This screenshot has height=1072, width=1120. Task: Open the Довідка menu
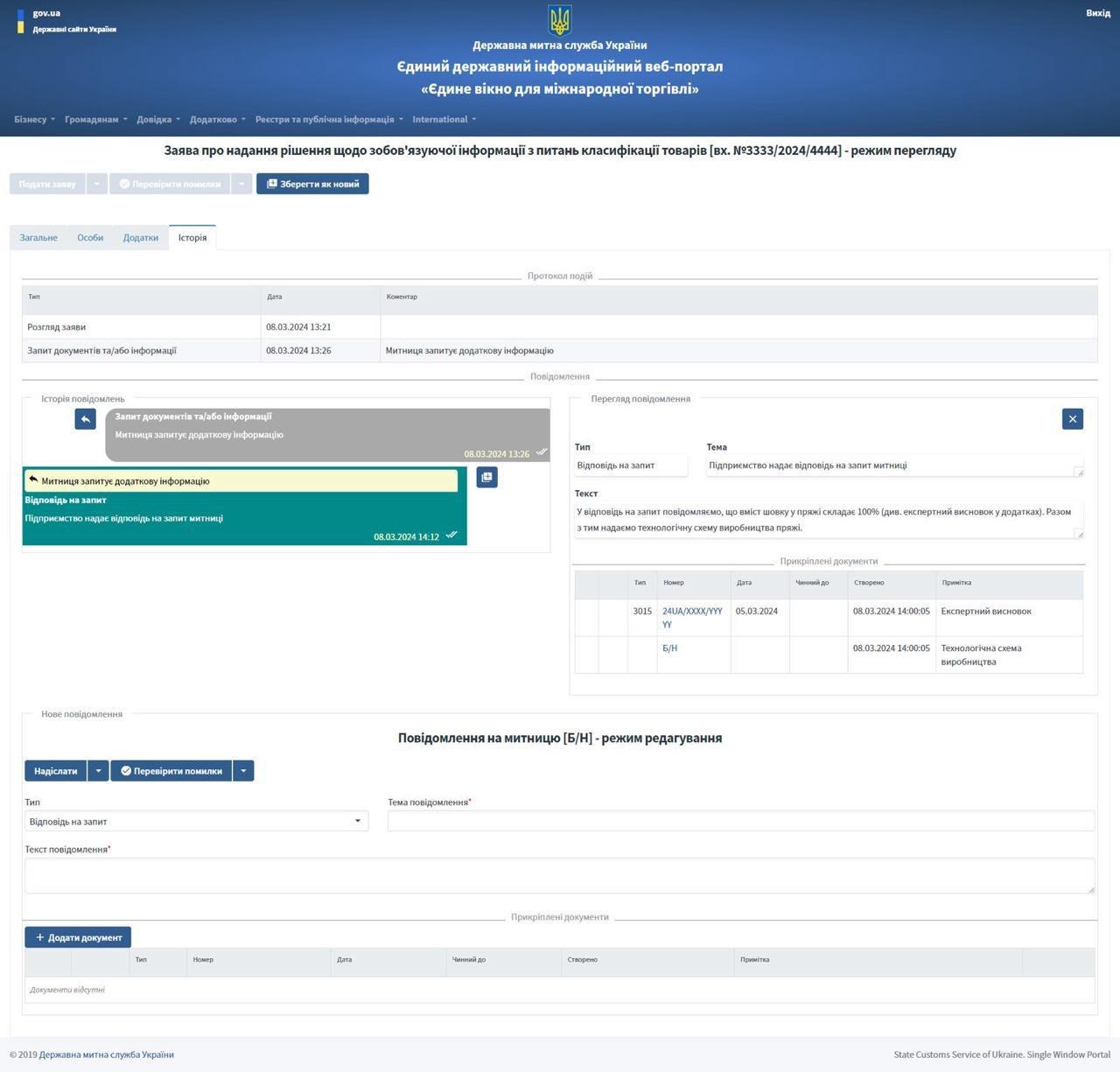tap(158, 119)
